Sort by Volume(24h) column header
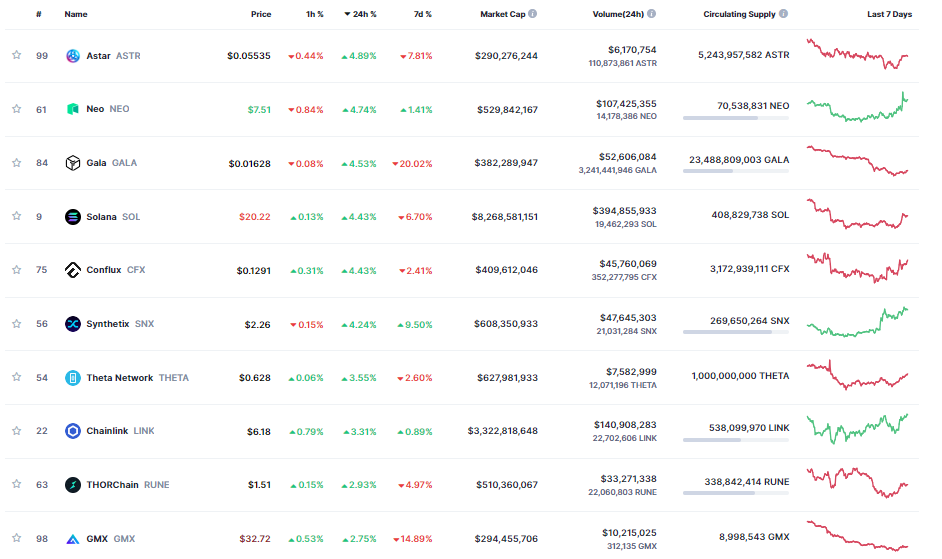This screenshot has width=942, height=559. (x=618, y=14)
